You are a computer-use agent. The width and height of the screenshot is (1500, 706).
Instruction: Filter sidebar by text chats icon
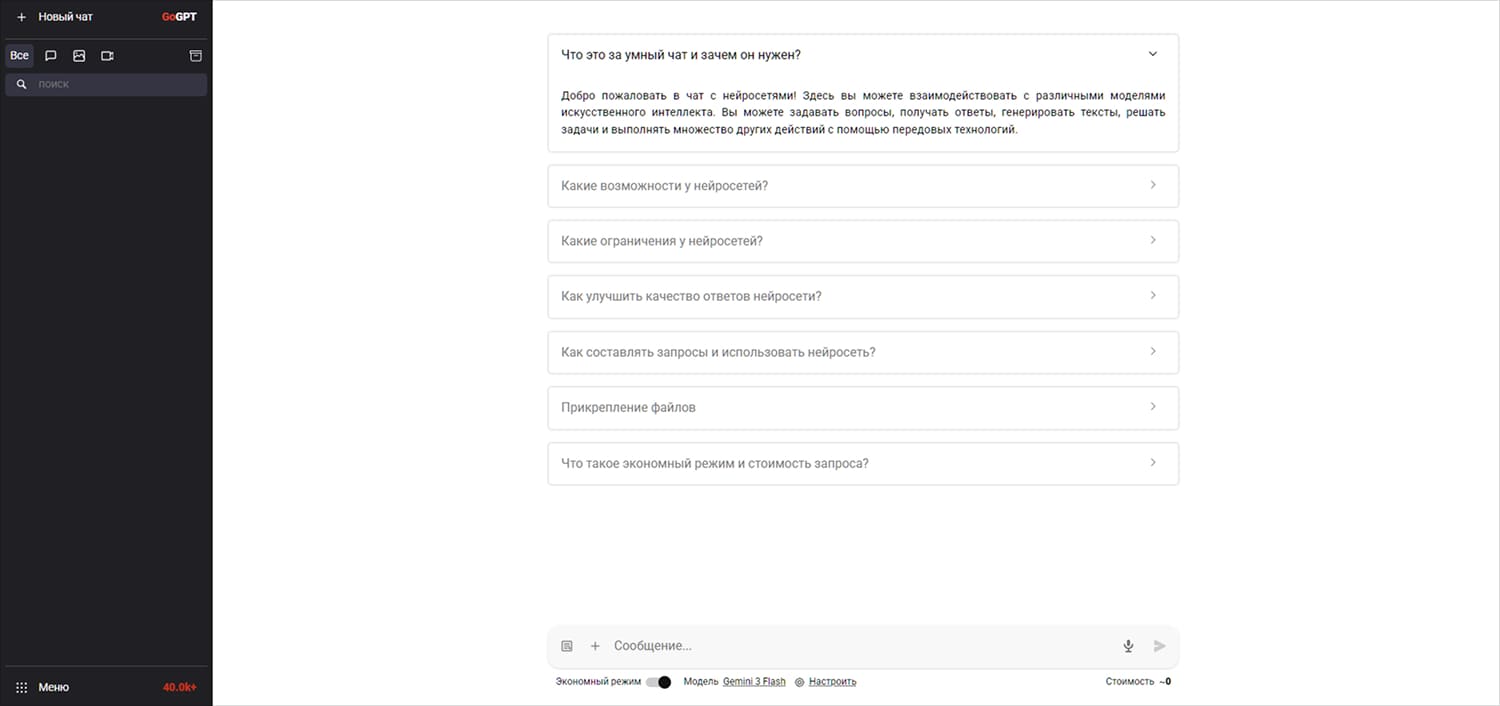51,56
